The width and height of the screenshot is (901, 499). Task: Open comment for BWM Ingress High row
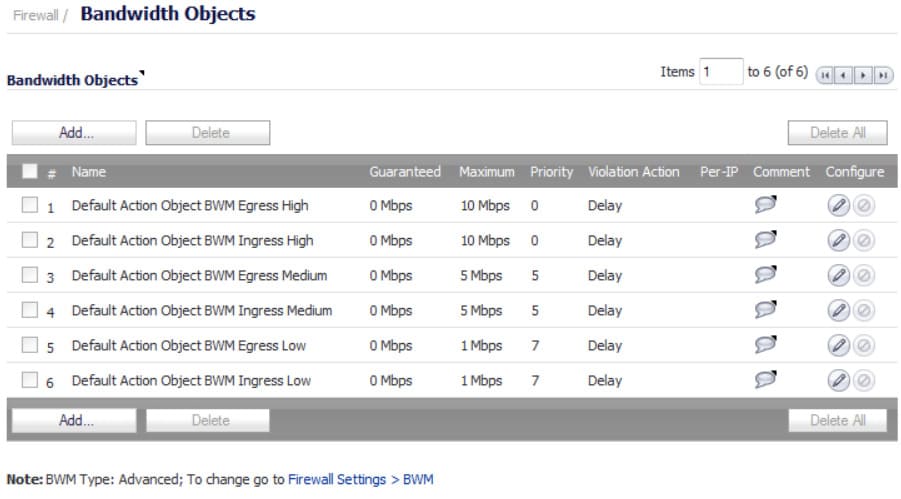pos(765,239)
